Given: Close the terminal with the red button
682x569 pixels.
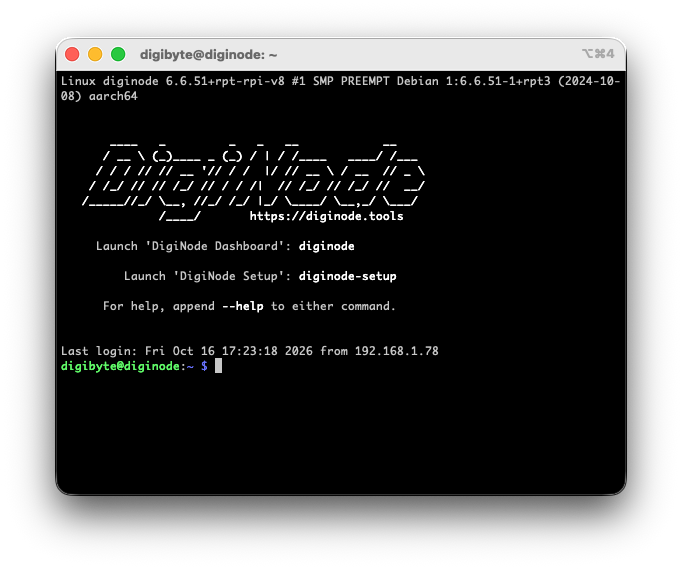Looking at the screenshot, I should pyautogui.click(x=72, y=54).
